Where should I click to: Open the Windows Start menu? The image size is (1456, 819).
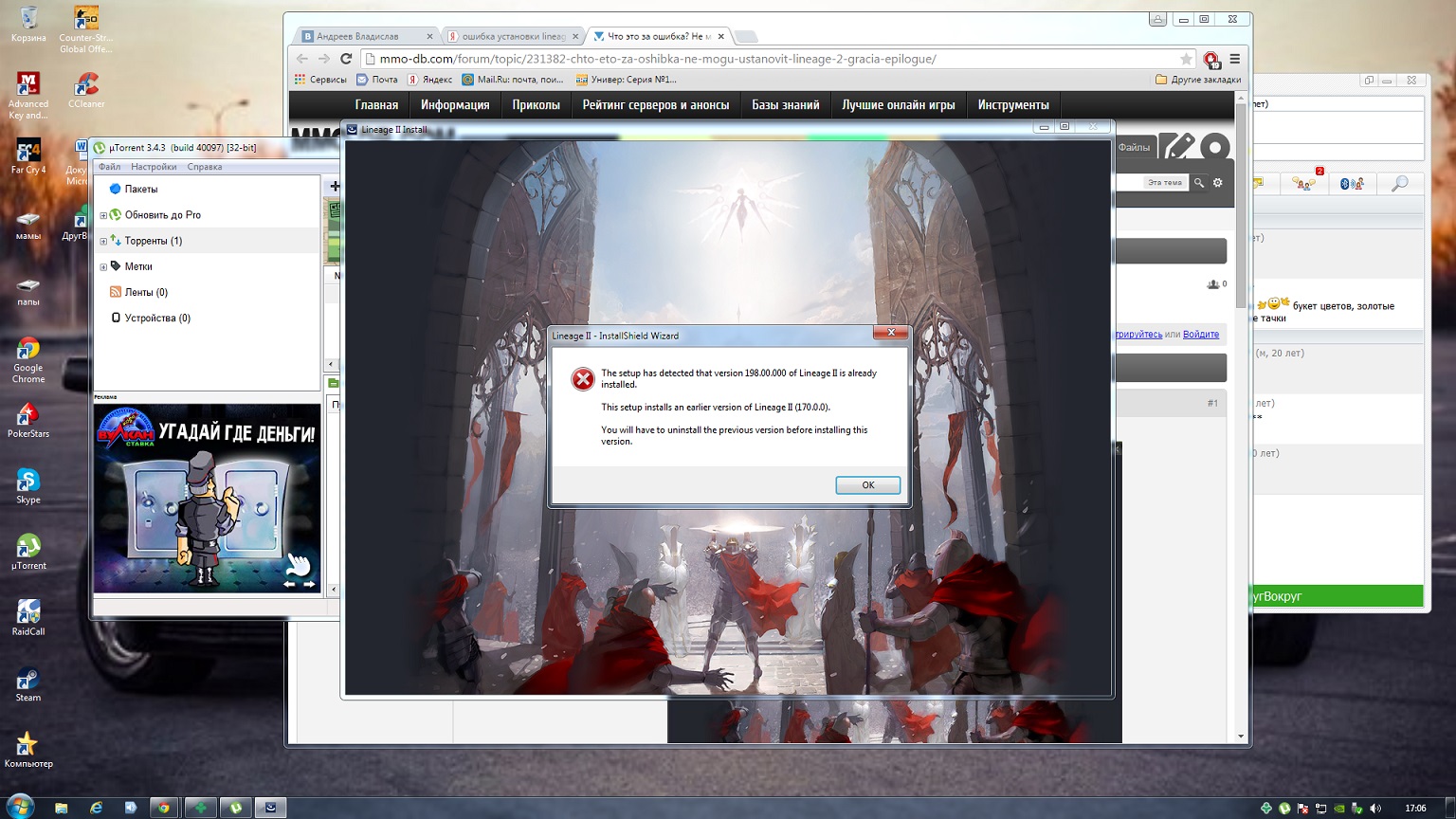click(x=19, y=807)
